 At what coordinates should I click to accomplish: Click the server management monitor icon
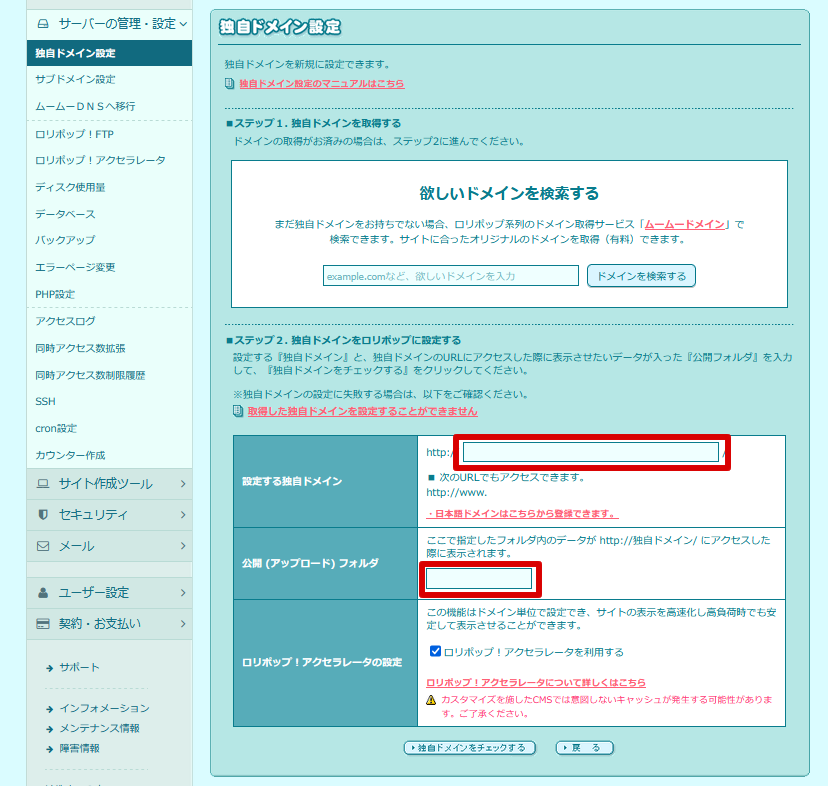[x=42, y=22]
